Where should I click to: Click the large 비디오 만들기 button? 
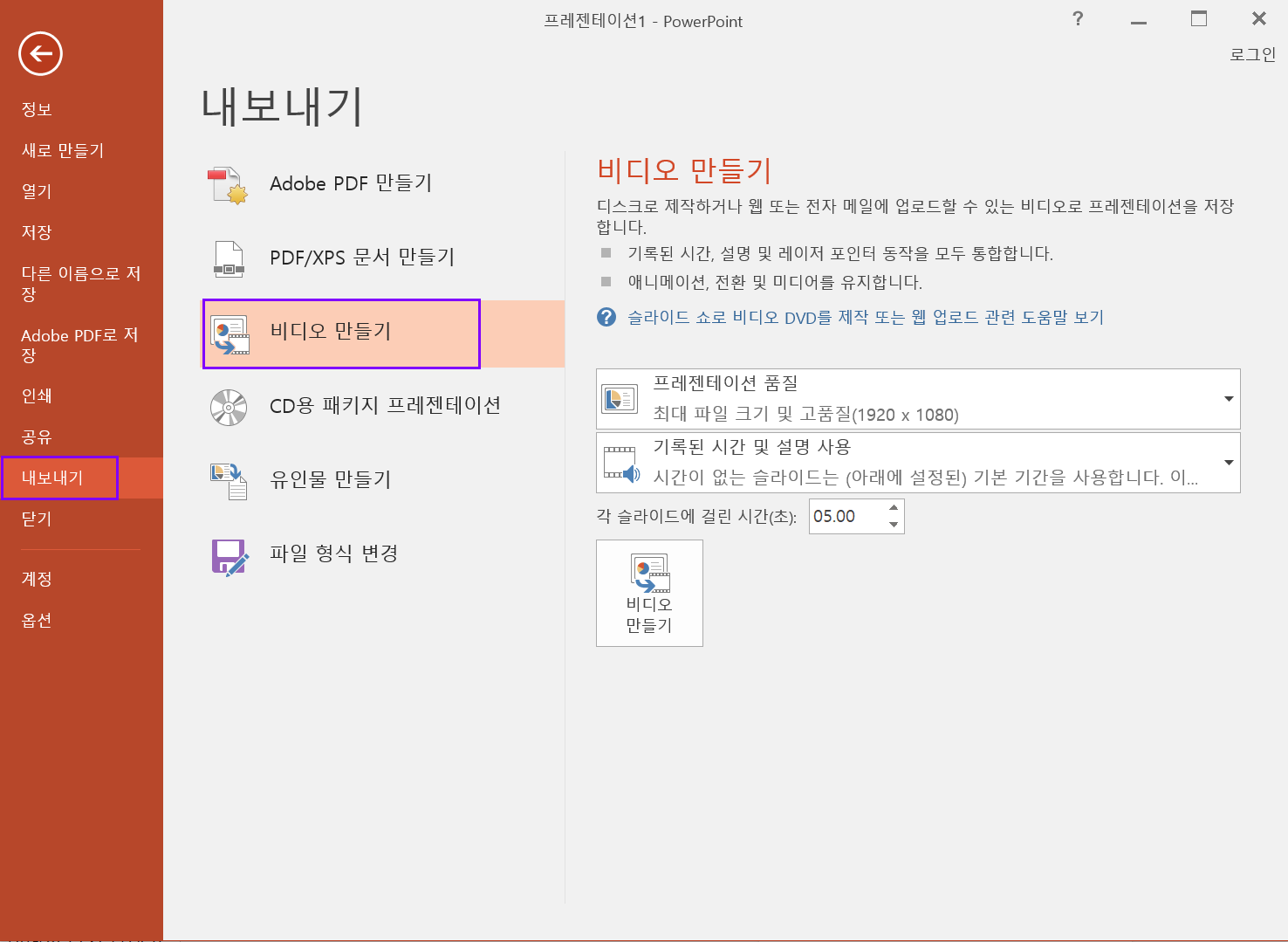coord(649,593)
